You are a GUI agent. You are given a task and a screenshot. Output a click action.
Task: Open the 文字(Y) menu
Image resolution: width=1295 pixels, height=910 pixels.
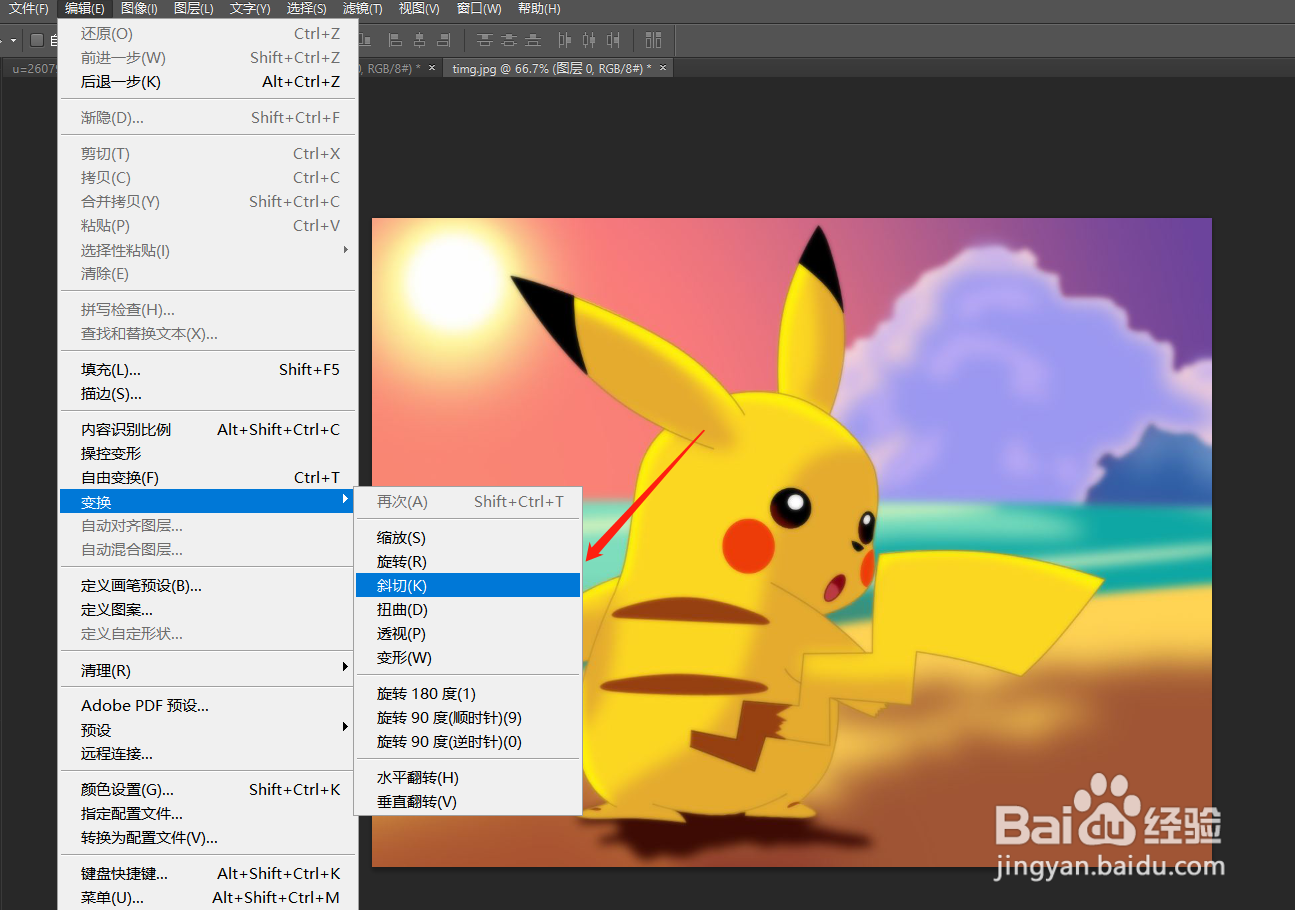(x=250, y=9)
